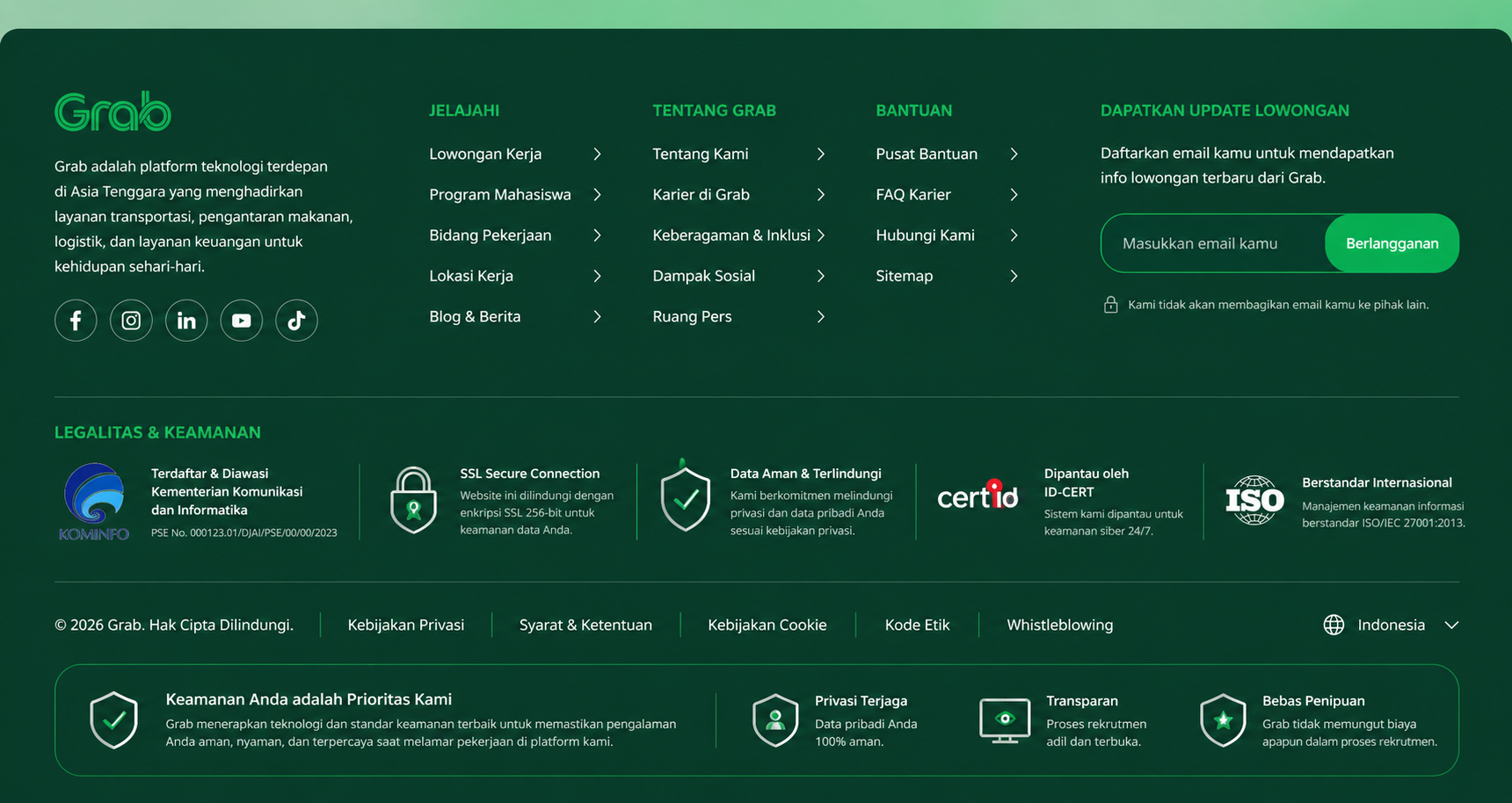Open Keberagaman & Inklusi link
The image size is (1512, 803).
tap(731, 235)
